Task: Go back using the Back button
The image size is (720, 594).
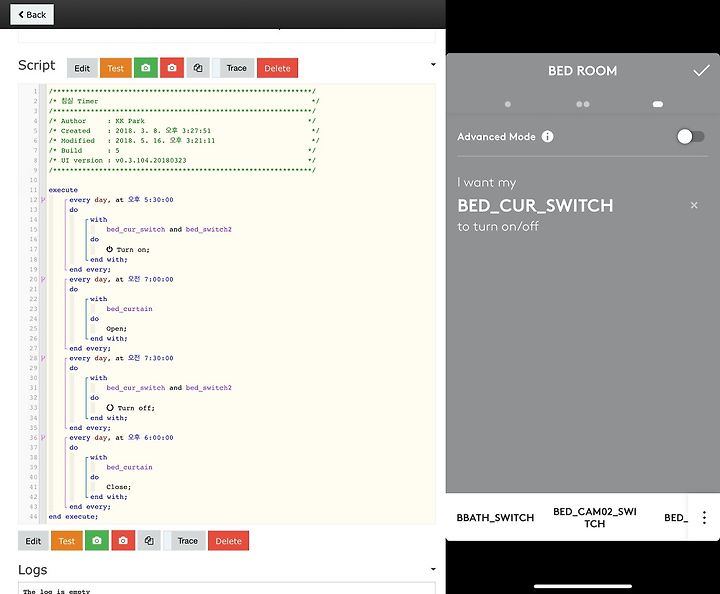Action: tap(32, 15)
